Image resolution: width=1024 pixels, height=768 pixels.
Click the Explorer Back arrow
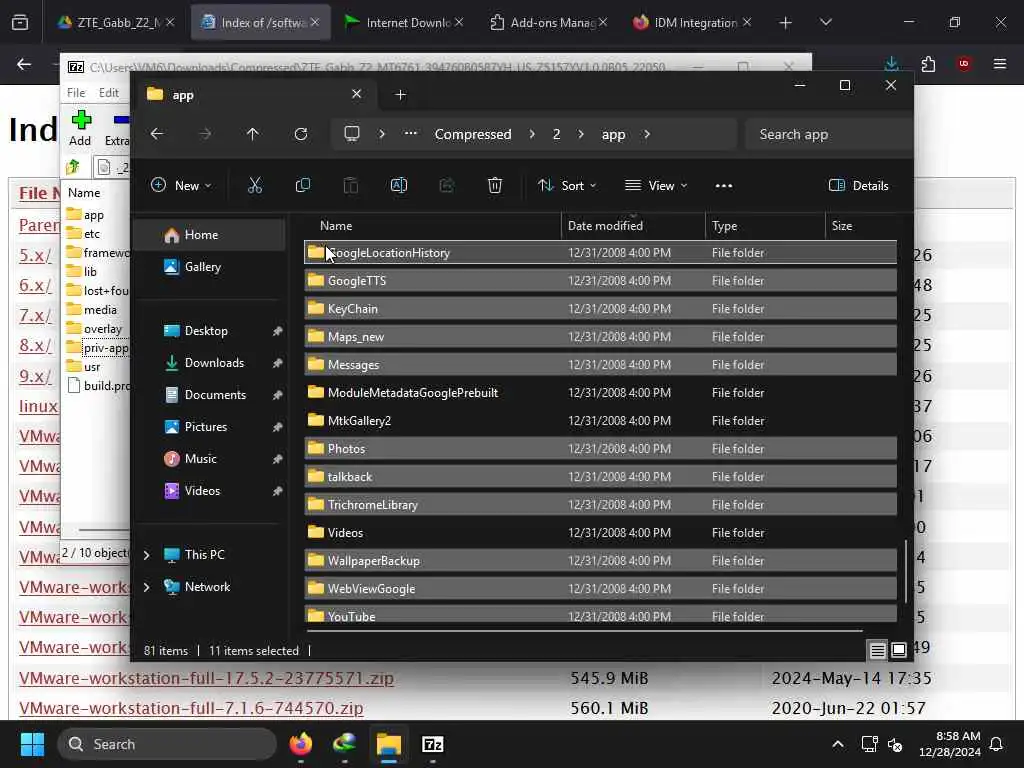(157, 134)
